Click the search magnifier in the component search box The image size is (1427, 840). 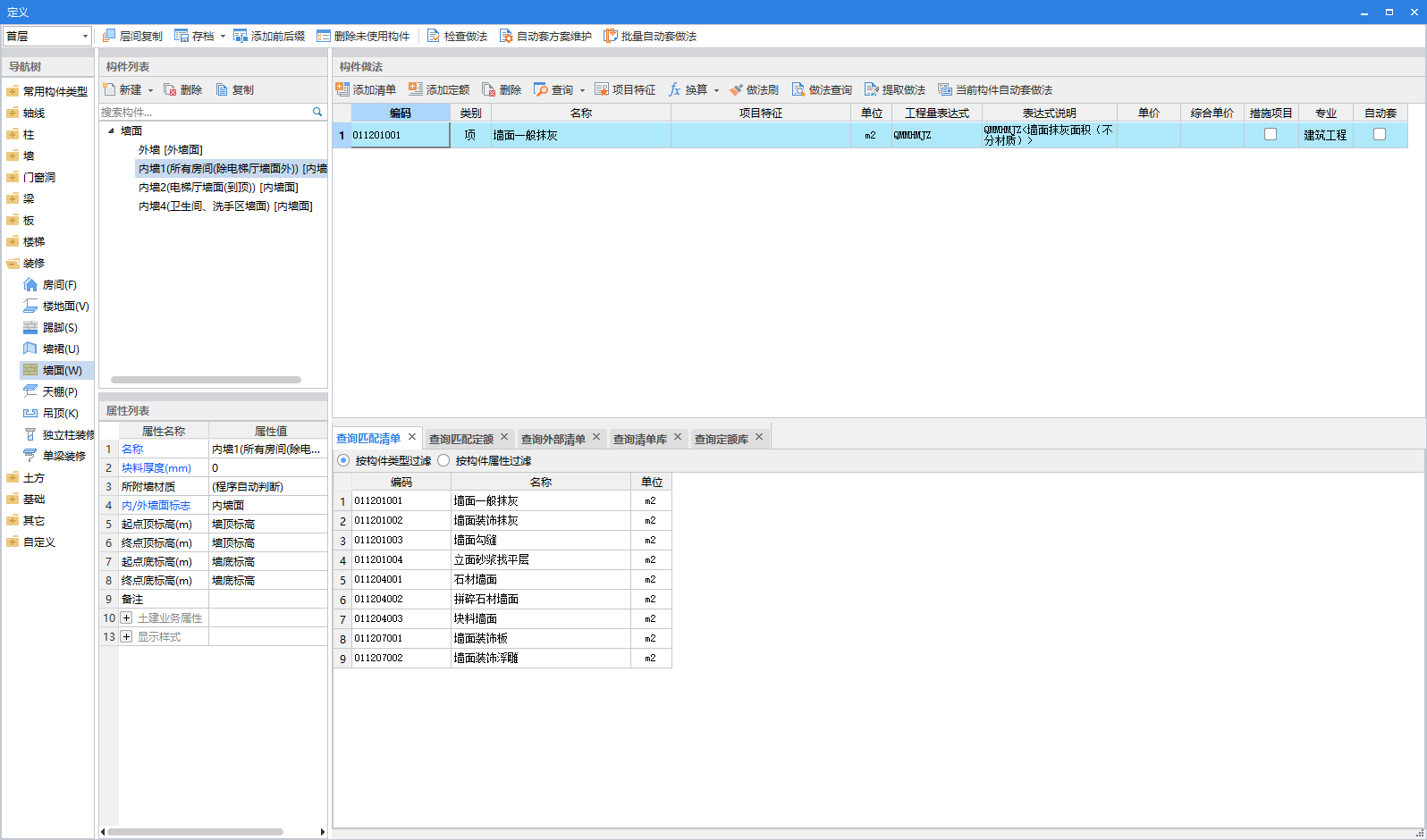[x=317, y=112]
